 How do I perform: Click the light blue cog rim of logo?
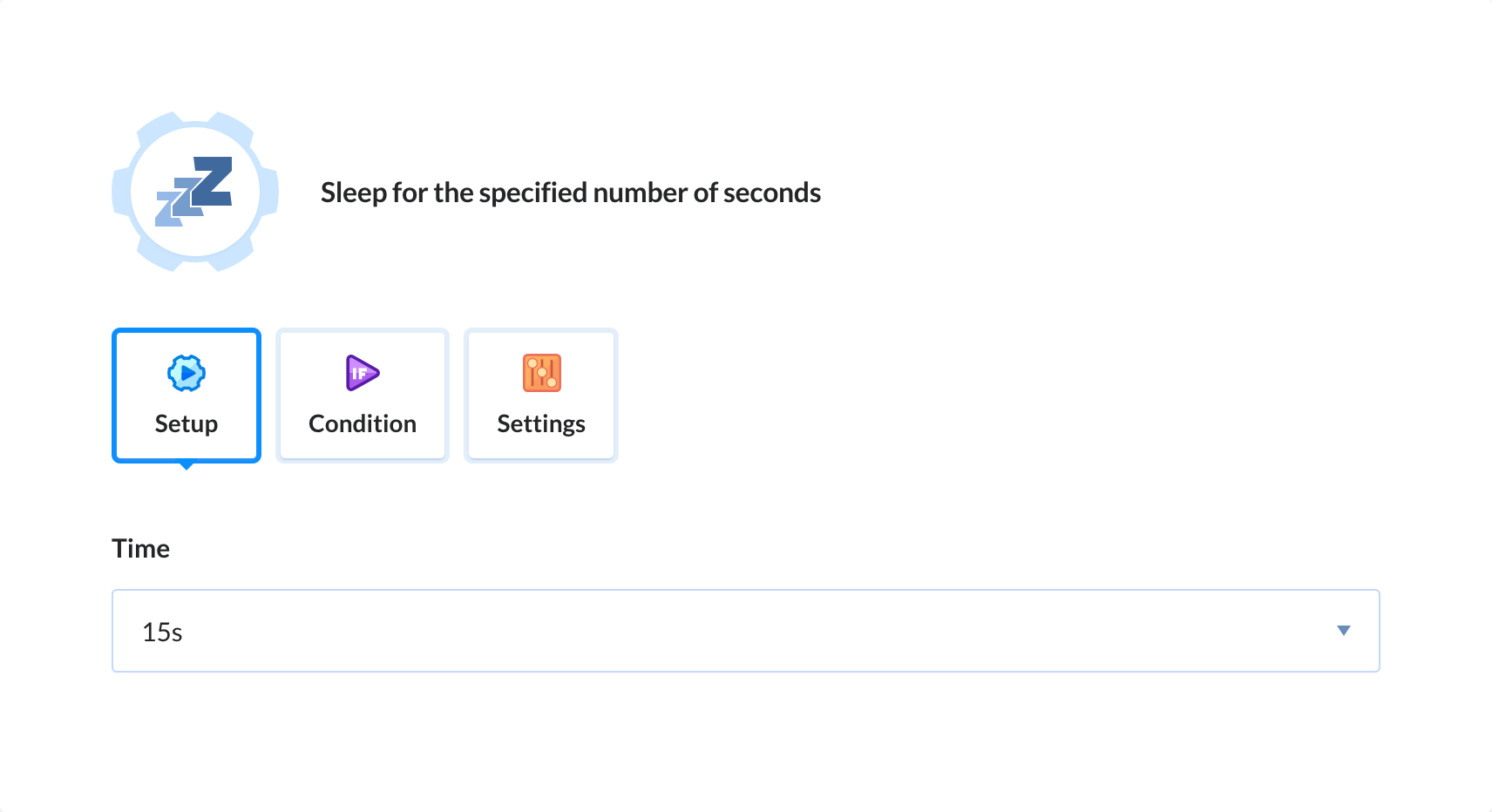pos(195,121)
